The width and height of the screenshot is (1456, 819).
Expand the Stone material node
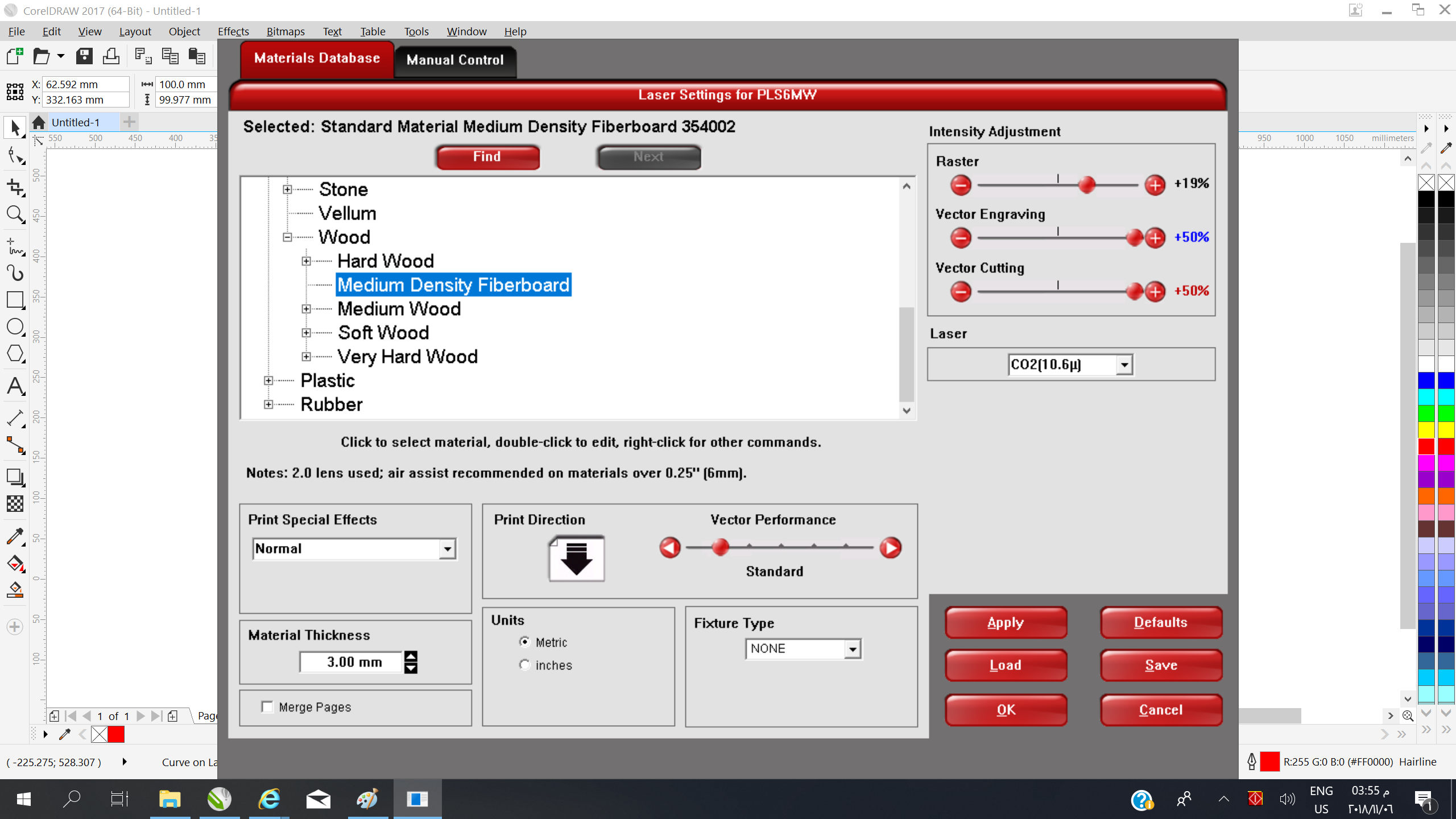coord(287,189)
